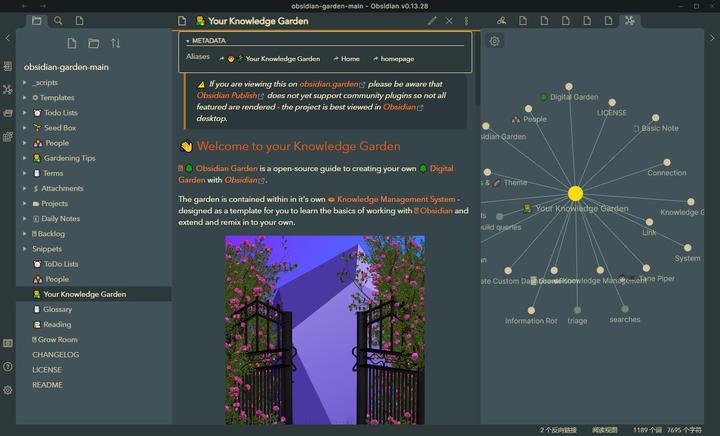Follow the Knowledge Management System link
This screenshot has height=436, width=720.
pyautogui.click(x=396, y=199)
